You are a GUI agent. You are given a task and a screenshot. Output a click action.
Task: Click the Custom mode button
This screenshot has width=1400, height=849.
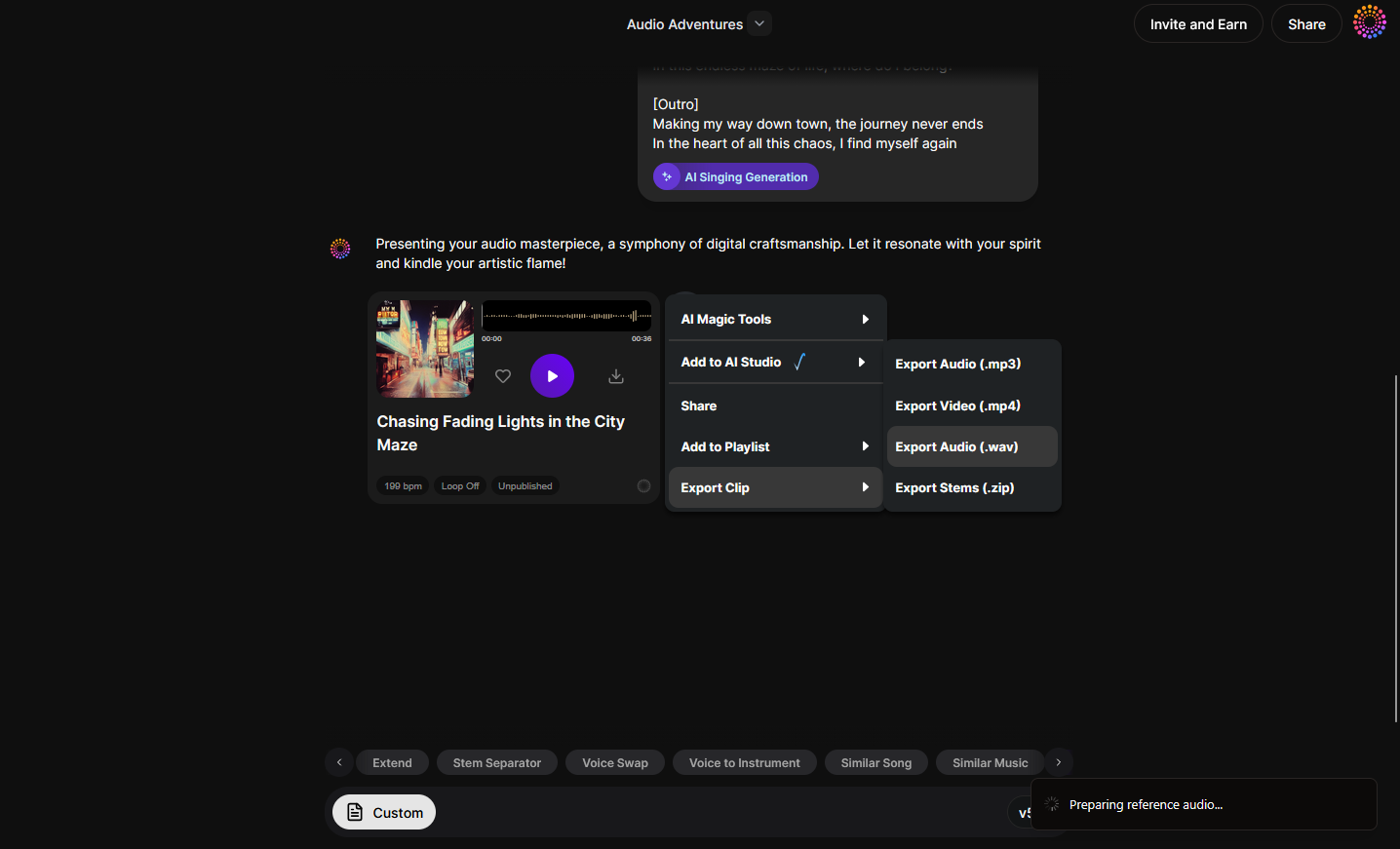(384, 812)
